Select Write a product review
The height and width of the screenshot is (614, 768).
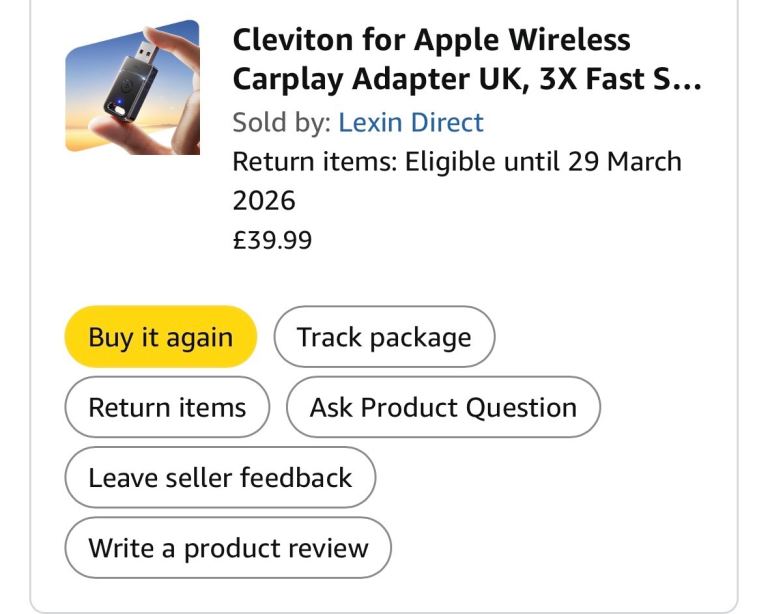pos(228,548)
